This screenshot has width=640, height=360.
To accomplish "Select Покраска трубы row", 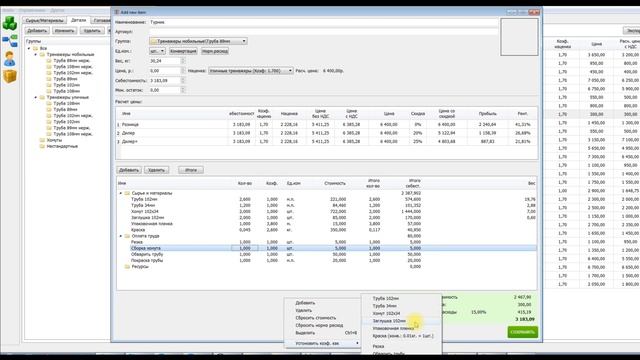I will (x=327, y=260).
